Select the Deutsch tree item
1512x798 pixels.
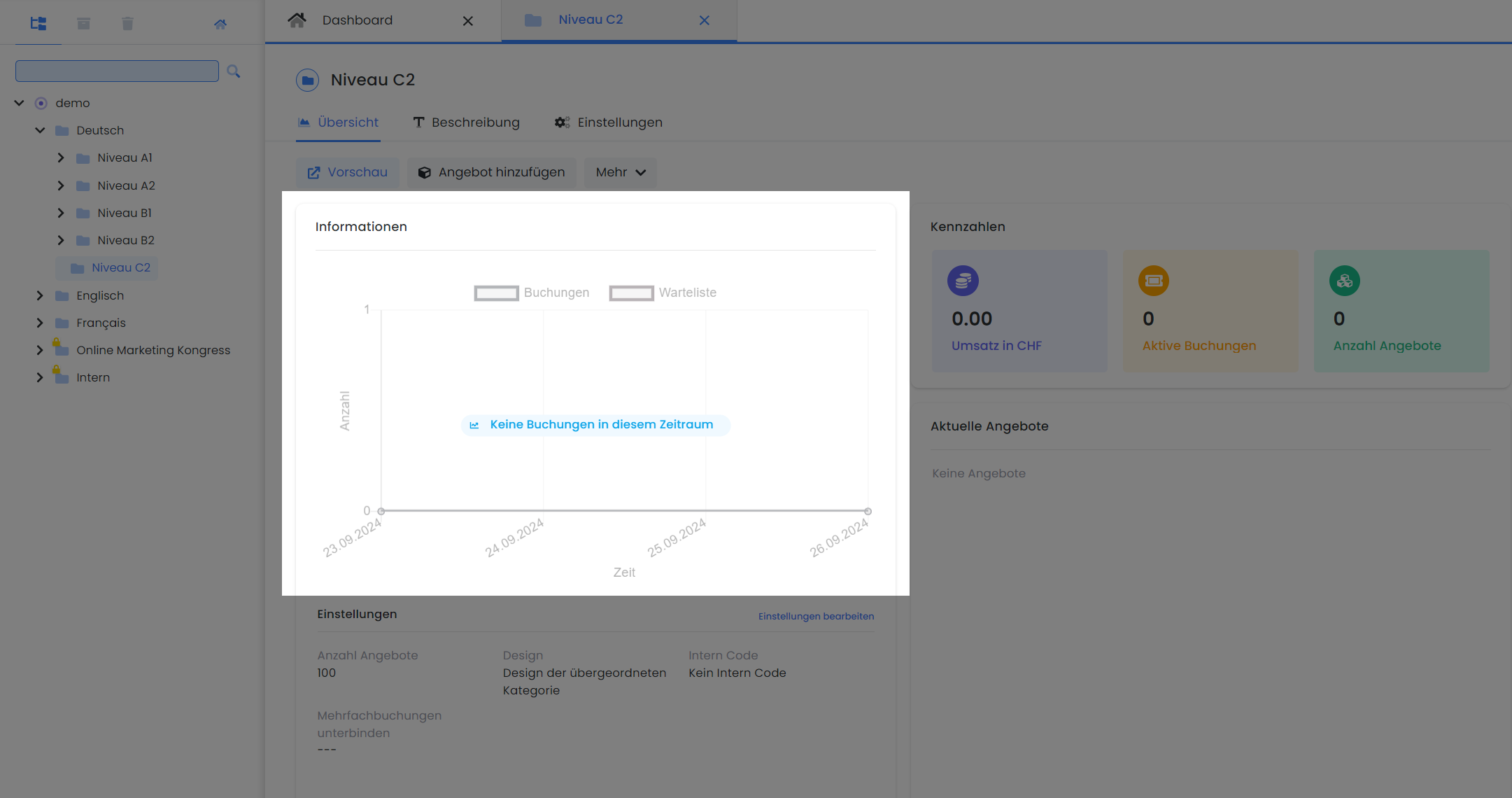tap(100, 130)
